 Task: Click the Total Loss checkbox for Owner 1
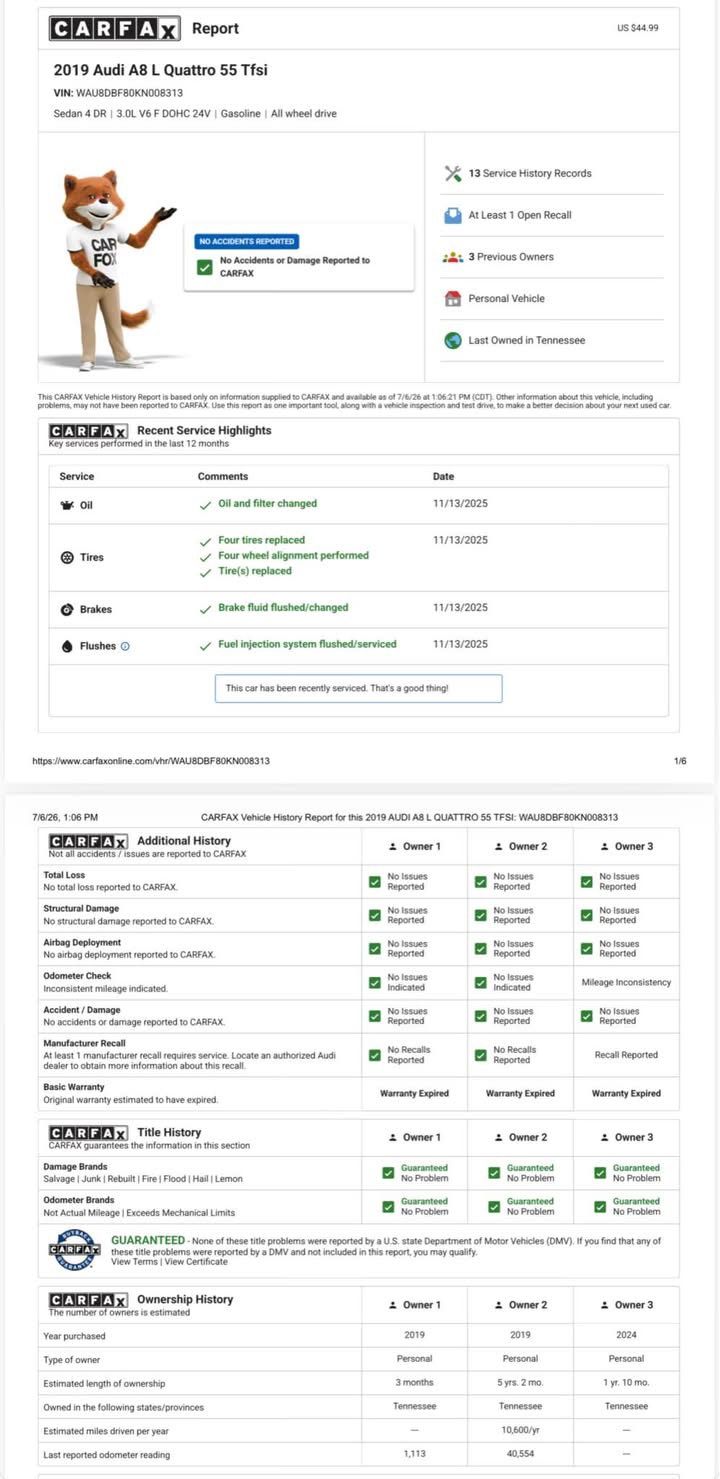(x=375, y=881)
